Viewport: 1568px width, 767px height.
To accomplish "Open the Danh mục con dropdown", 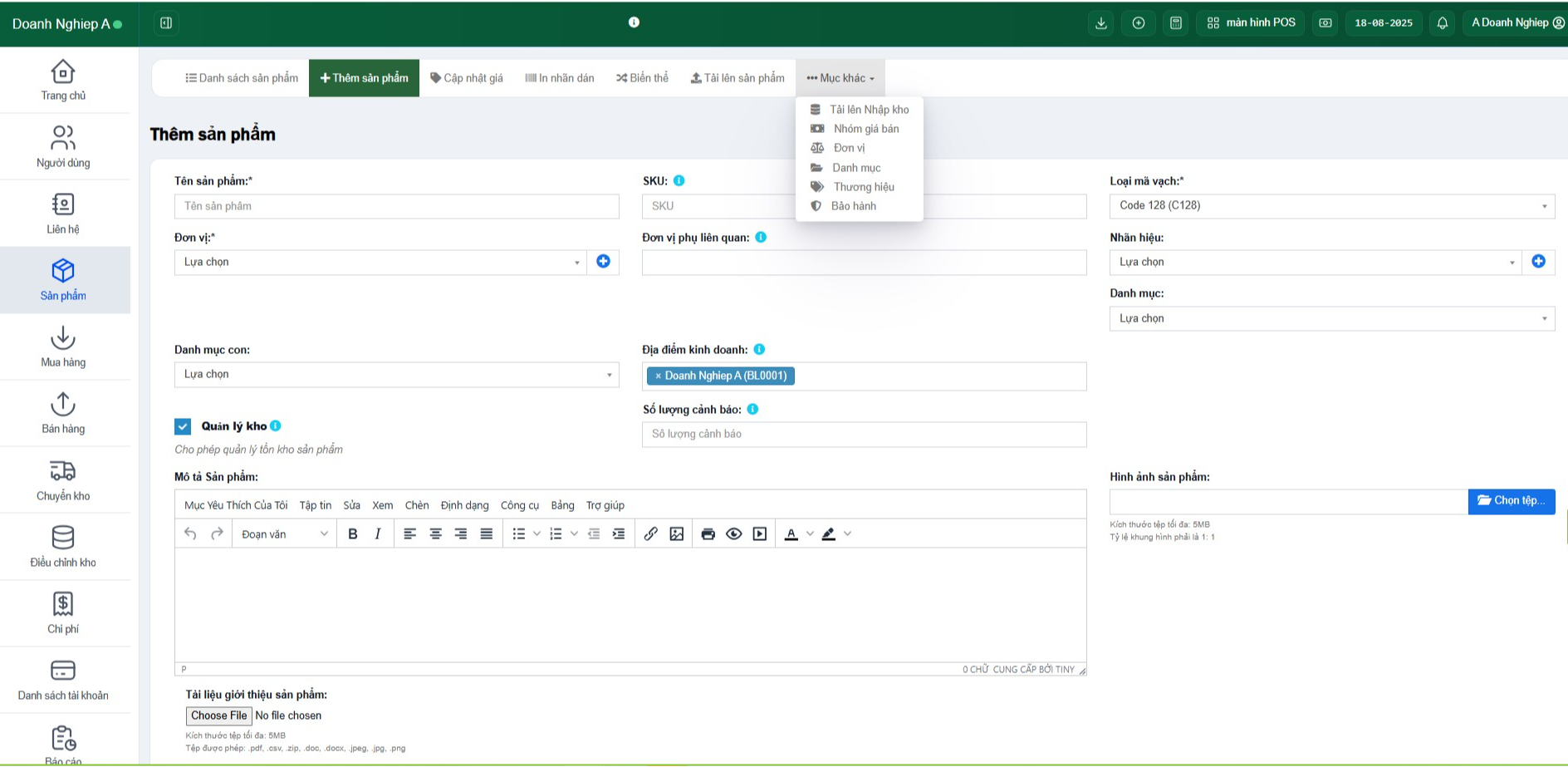I will tap(397, 374).
